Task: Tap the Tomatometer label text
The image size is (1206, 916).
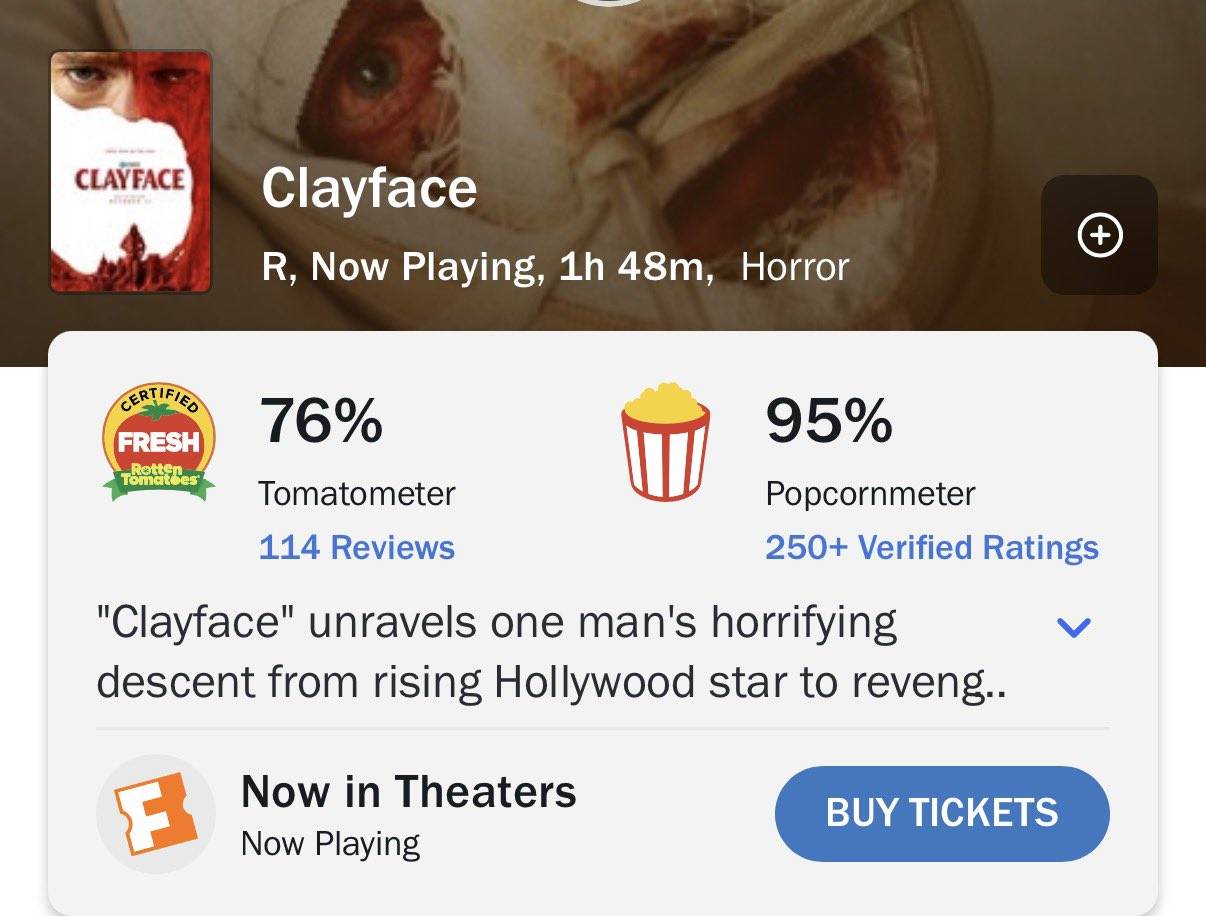Action: point(357,493)
